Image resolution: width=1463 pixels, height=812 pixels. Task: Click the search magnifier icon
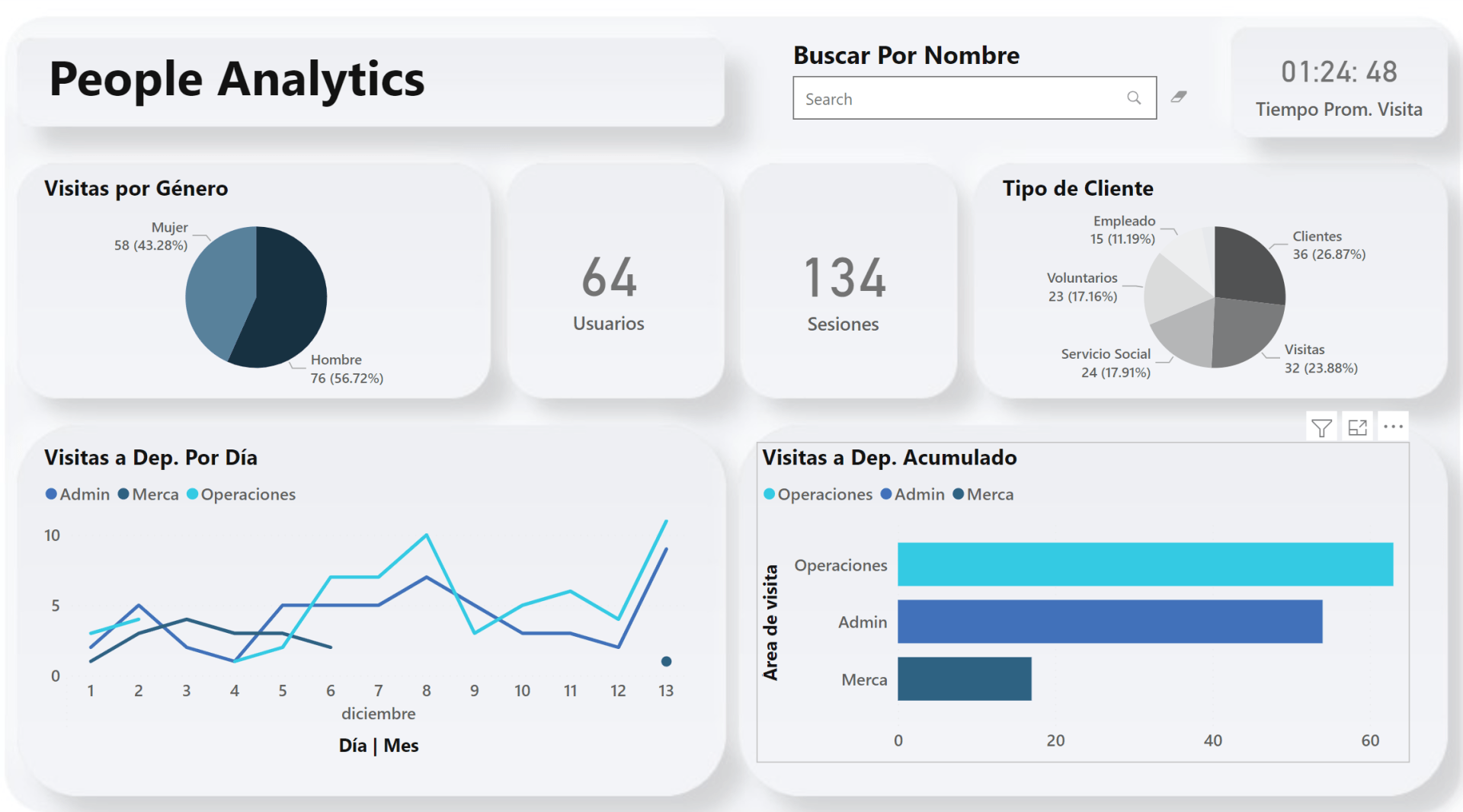[x=1135, y=98]
